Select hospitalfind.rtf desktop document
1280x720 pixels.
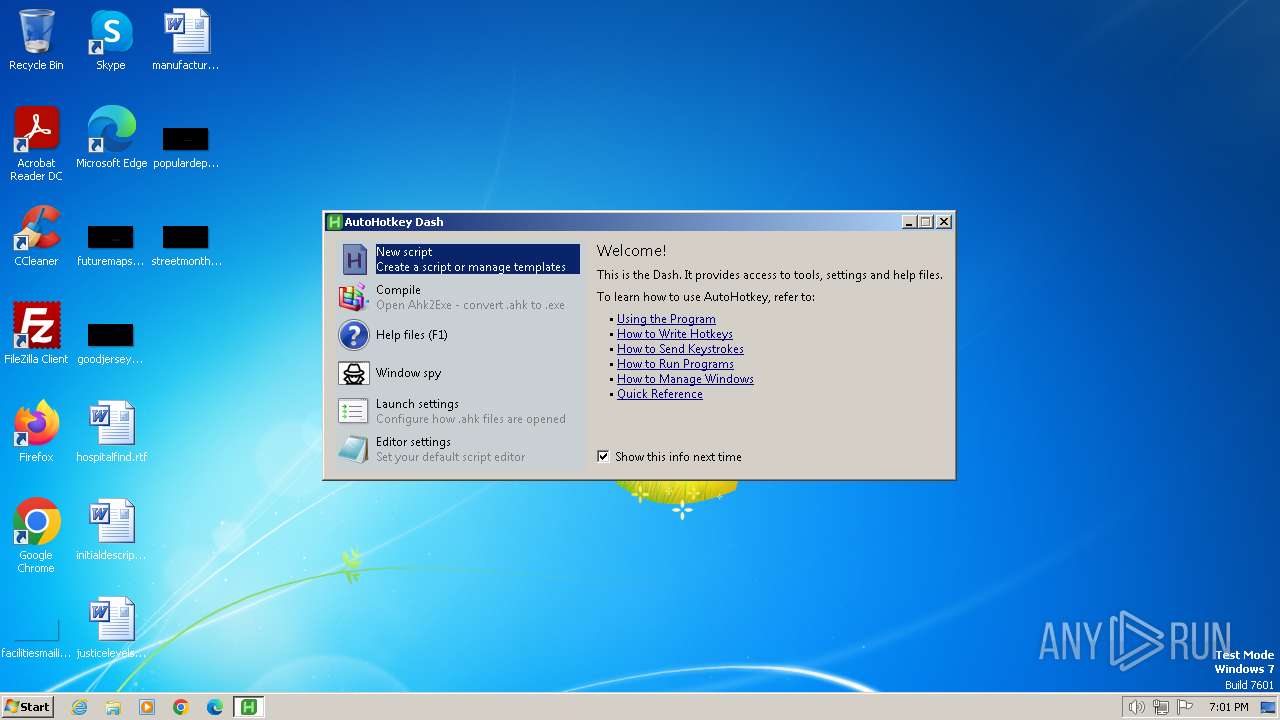point(111,432)
